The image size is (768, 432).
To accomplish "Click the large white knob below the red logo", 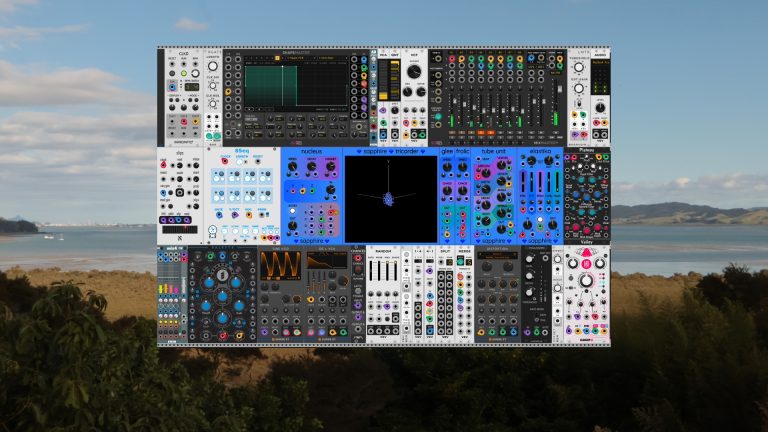I will [586, 281].
